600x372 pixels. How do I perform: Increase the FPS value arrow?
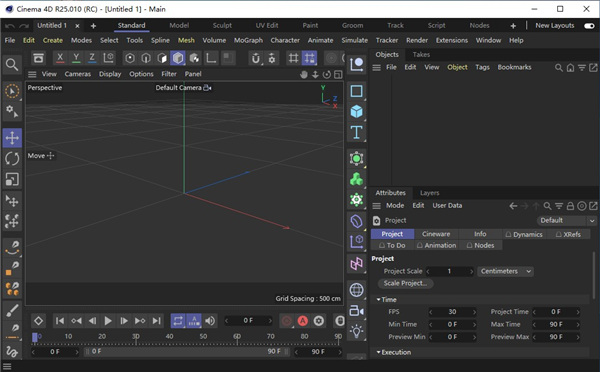pos(474,312)
